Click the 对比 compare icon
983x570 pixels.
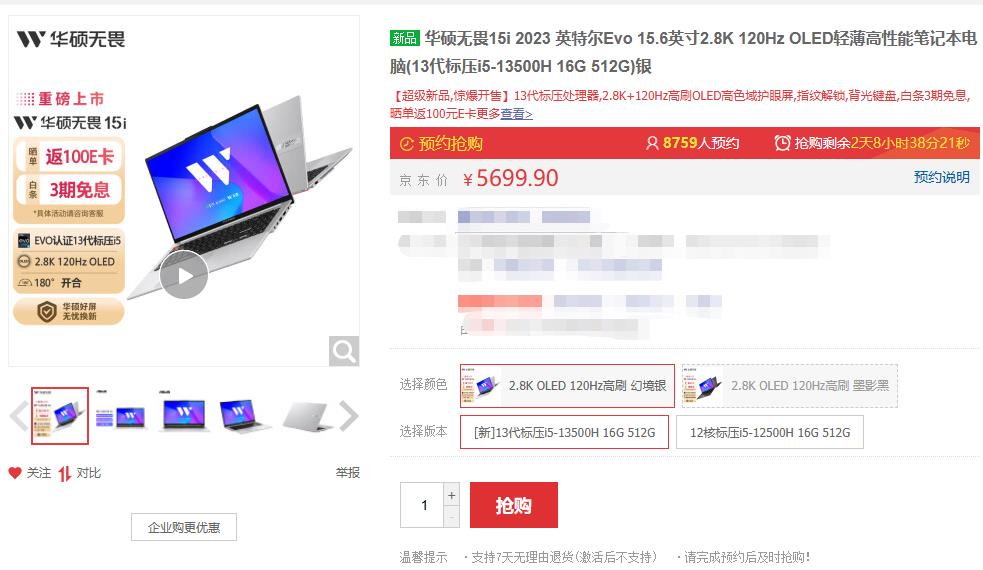point(65,473)
